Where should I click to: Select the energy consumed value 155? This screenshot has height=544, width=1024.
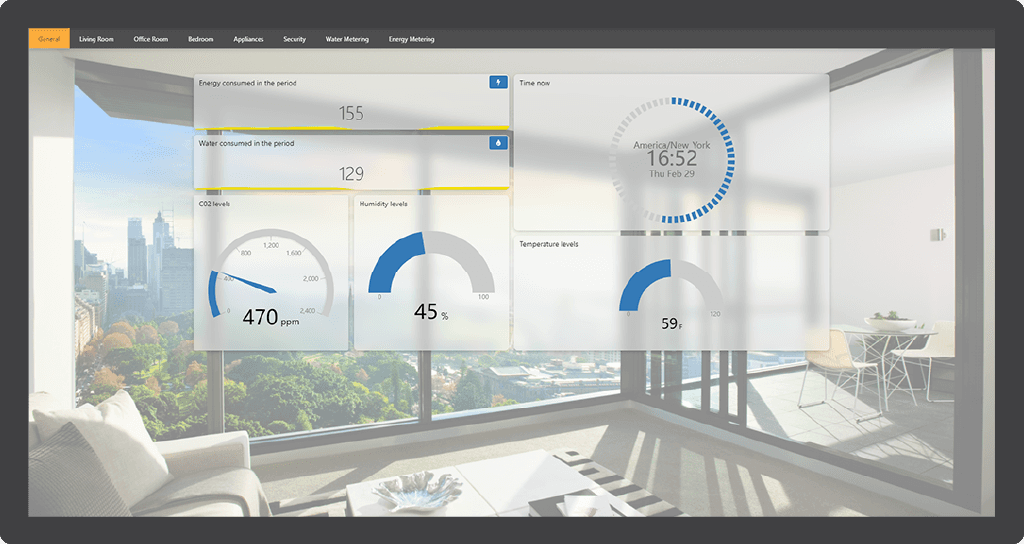[351, 114]
